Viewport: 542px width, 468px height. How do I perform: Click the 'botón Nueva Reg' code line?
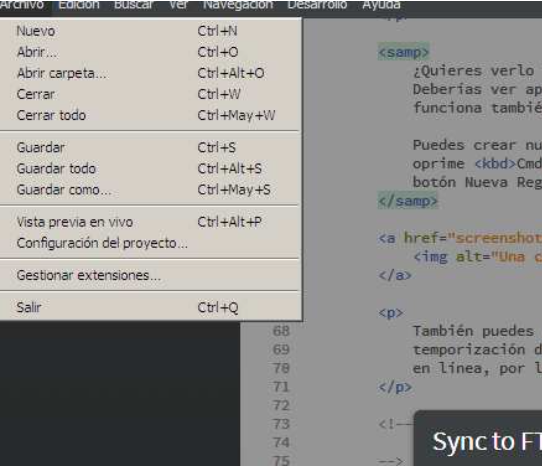coord(478,182)
